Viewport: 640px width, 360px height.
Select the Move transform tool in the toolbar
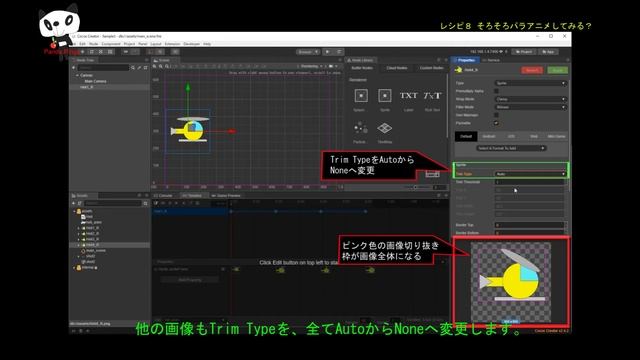[83, 52]
